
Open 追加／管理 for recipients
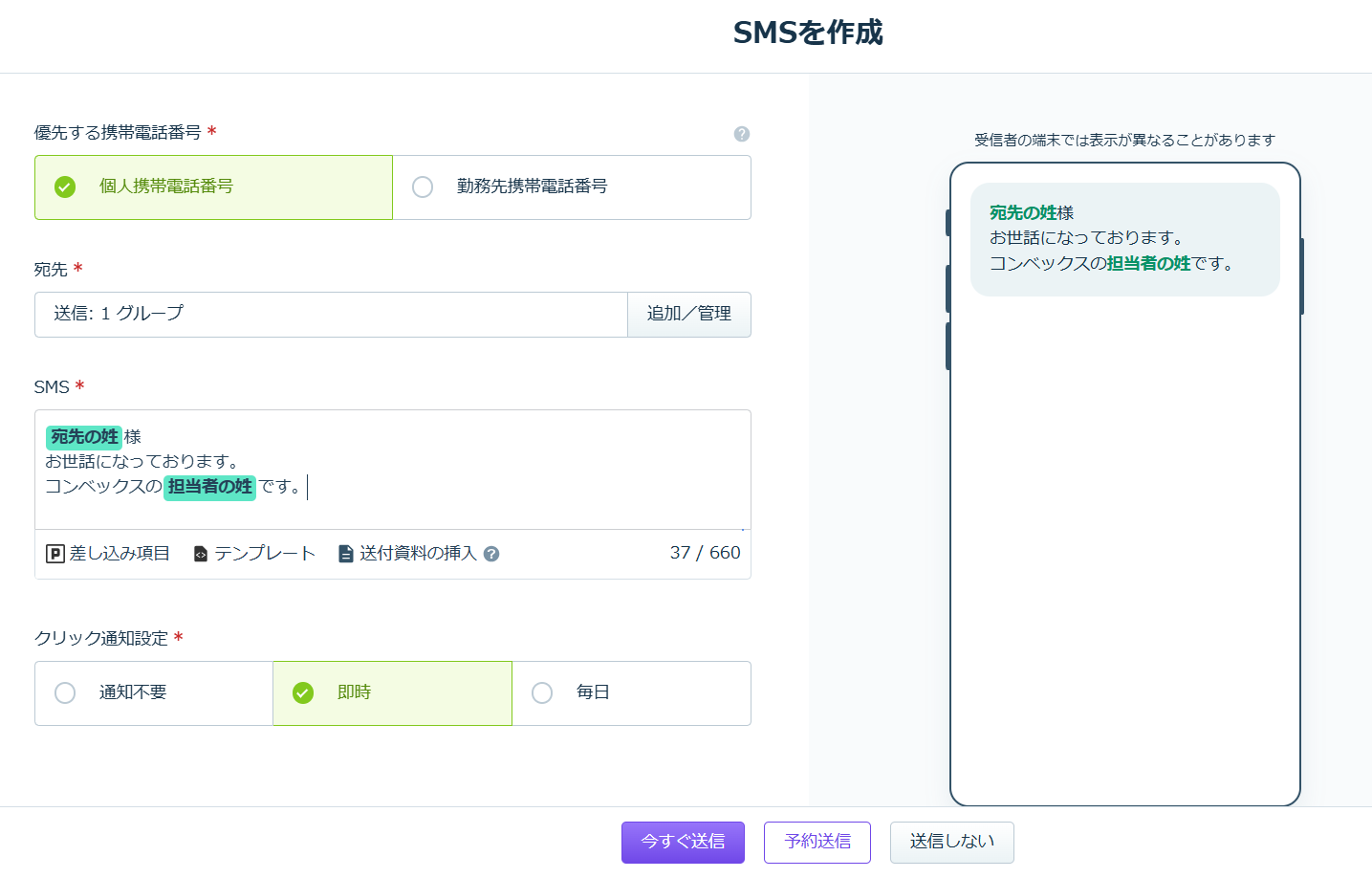(x=689, y=315)
